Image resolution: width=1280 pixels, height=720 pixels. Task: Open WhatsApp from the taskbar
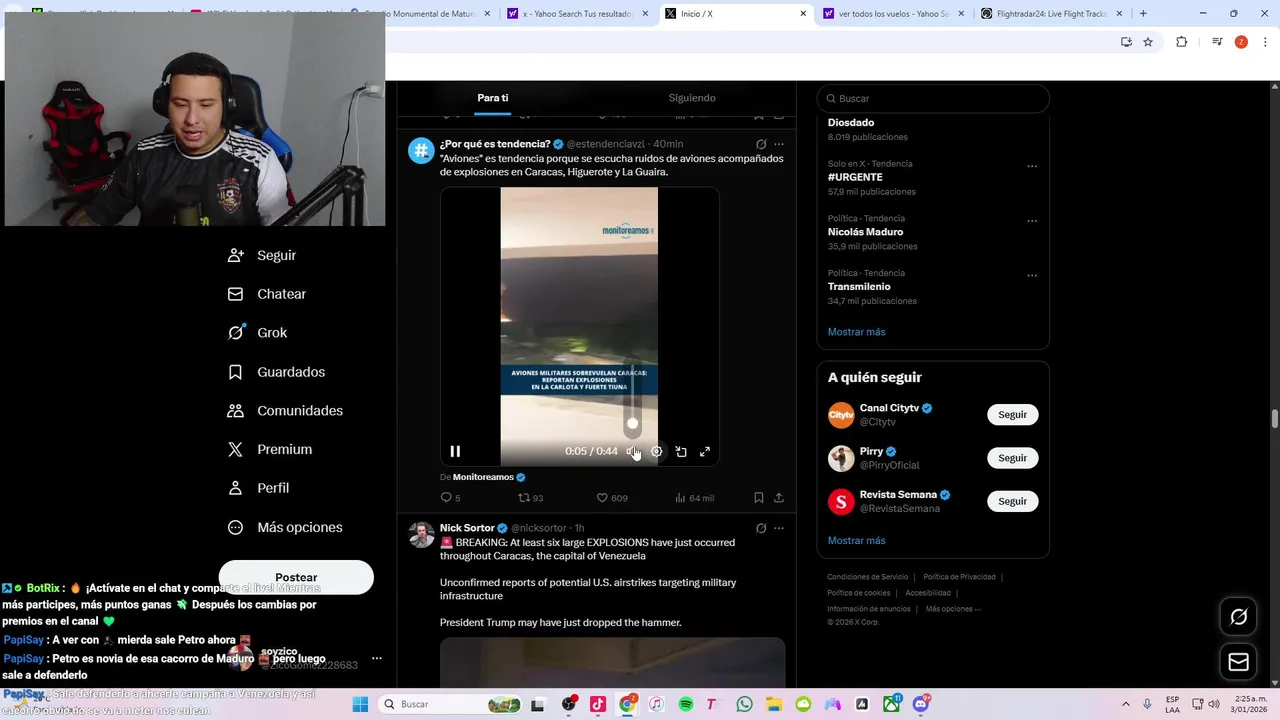[744, 704]
